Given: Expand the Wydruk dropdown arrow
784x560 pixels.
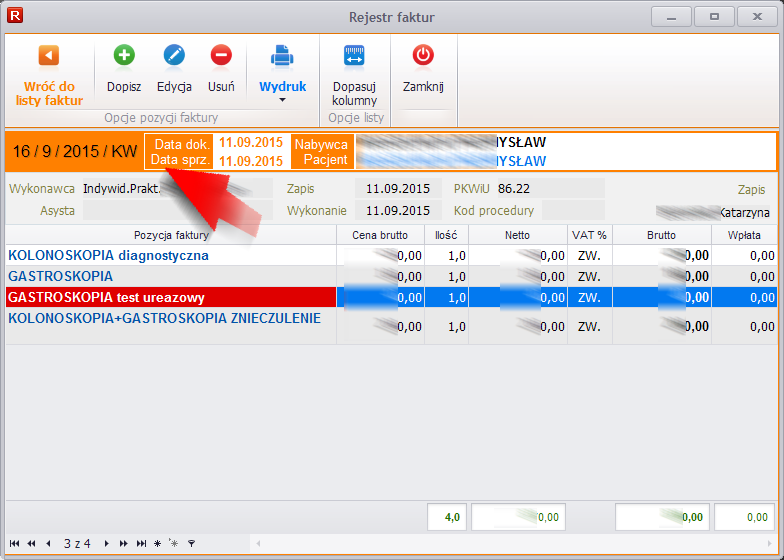Looking at the screenshot, I should 282,100.
